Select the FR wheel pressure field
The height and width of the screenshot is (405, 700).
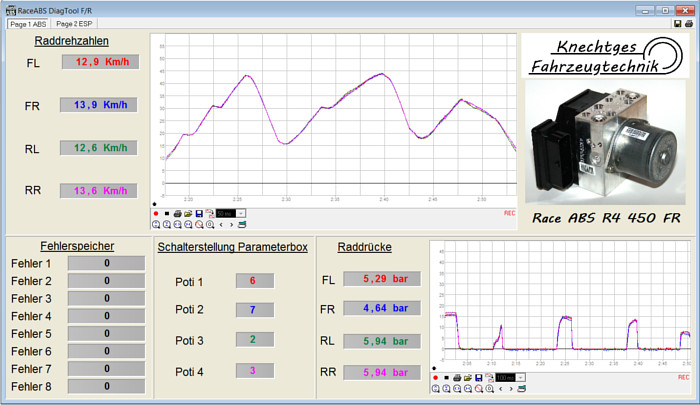pyautogui.click(x=382, y=308)
